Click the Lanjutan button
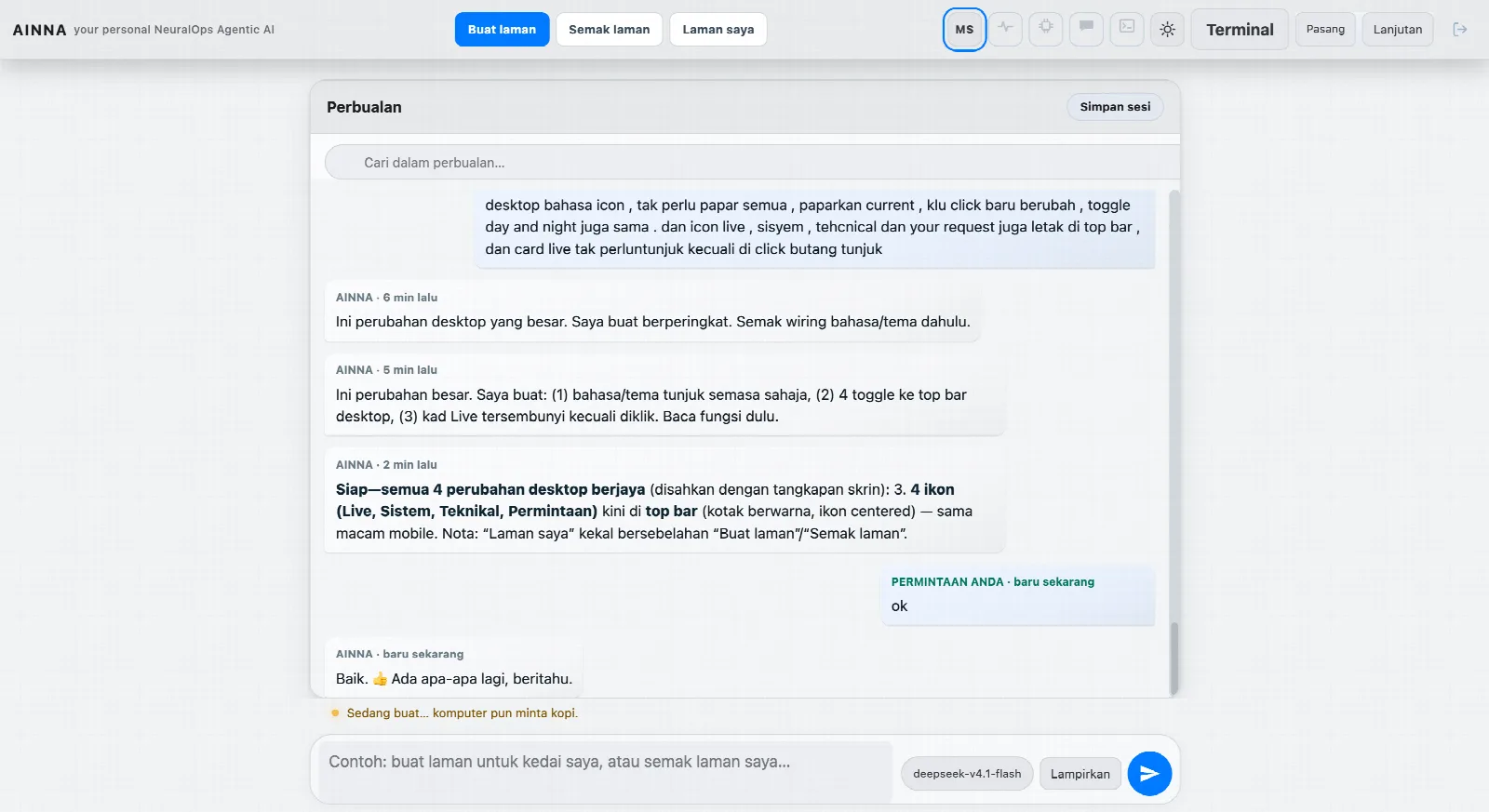 pos(1398,30)
